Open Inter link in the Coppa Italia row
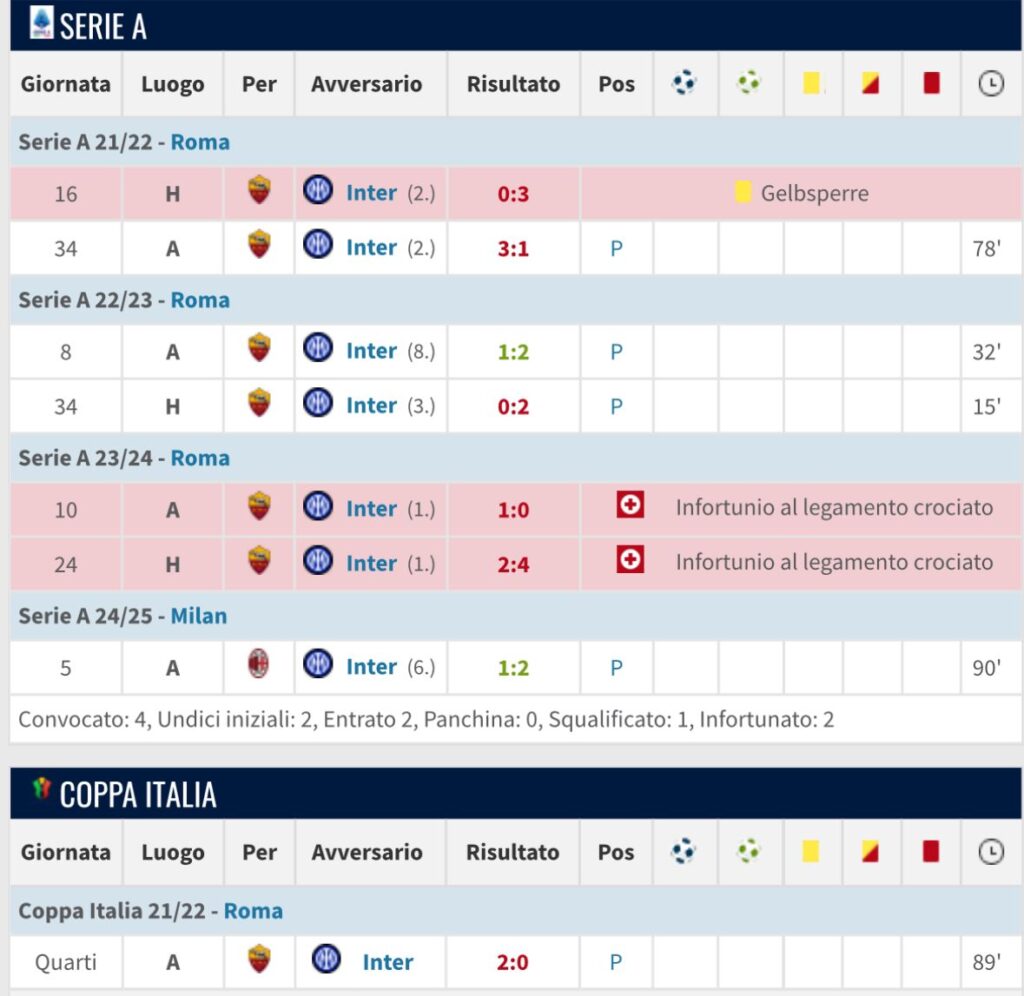Viewport: 1024px width, 996px height. pyautogui.click(x=388, y=962)
